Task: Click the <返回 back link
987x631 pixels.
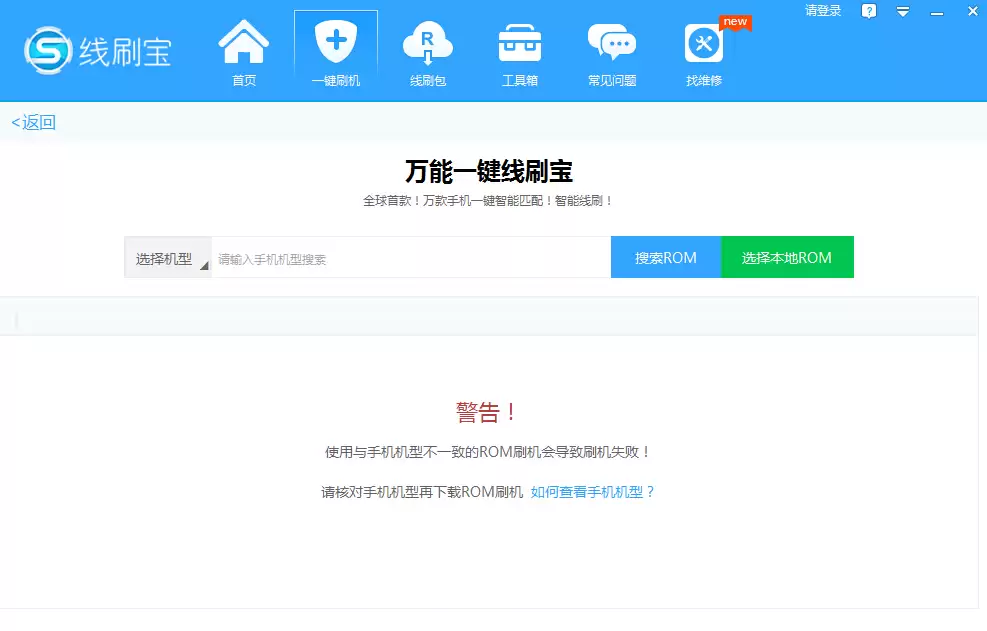Action: tap(33, 122)
